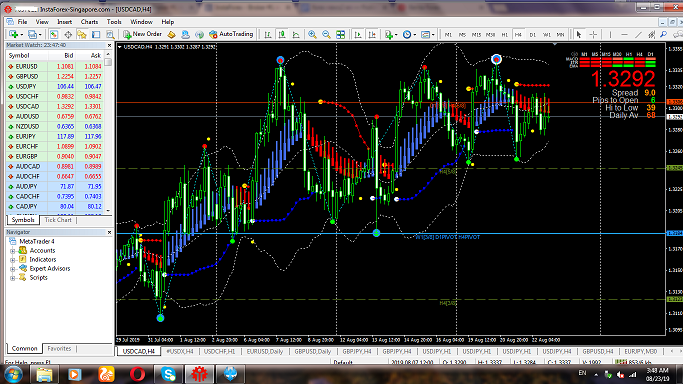This screenshot has width=683, height=384.
Task: Switch timeframe to M5
Action: point(462,34)
